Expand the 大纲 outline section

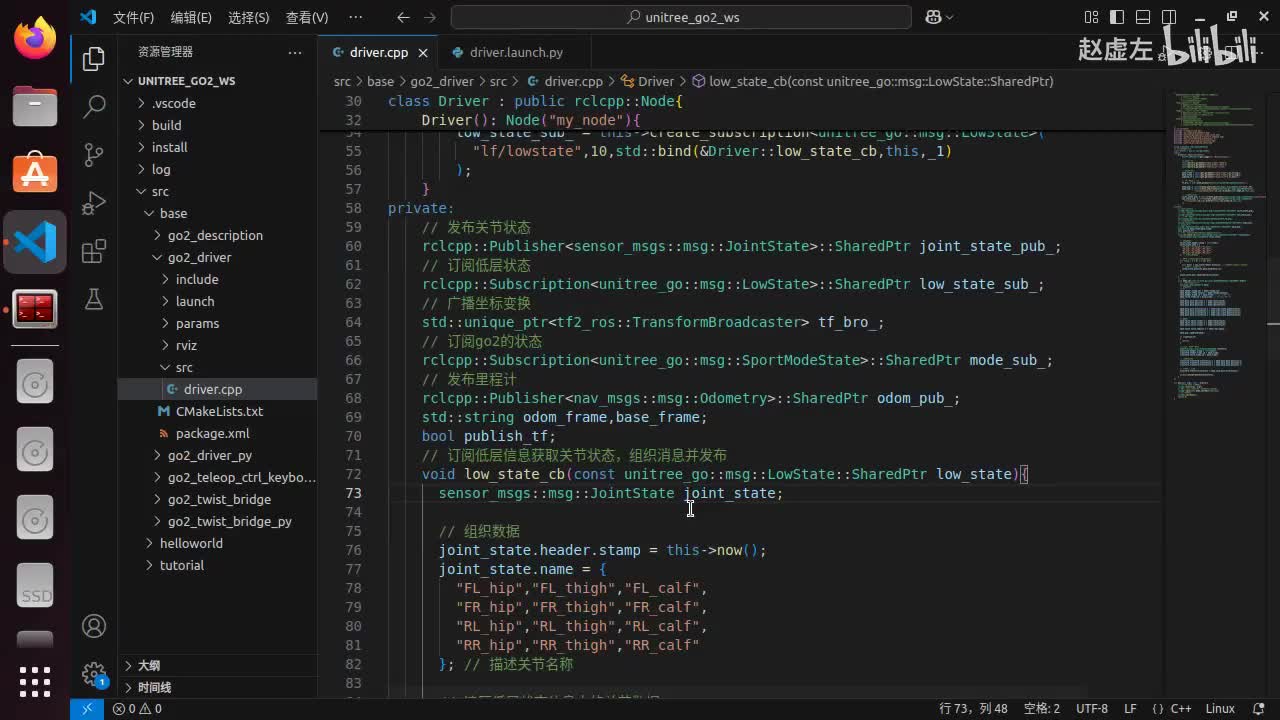218,665
